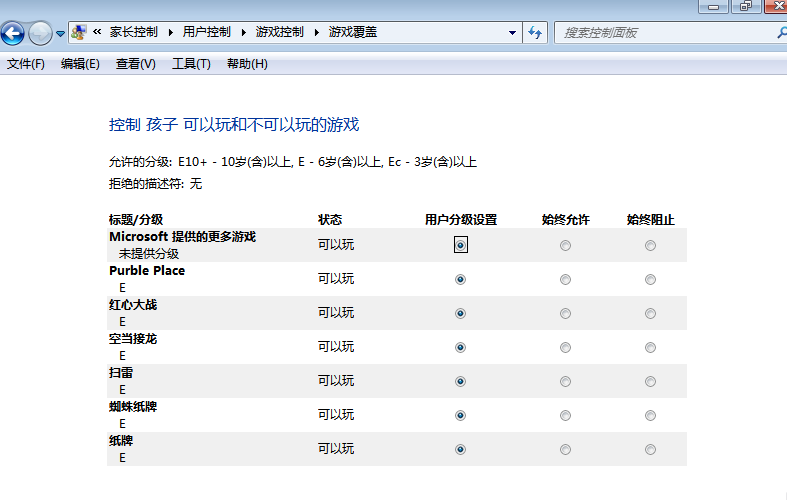Select 始终阻止 for 红心大战
Image resolution: width=787 pixels, height=500 pixels.
click(650, 313)
